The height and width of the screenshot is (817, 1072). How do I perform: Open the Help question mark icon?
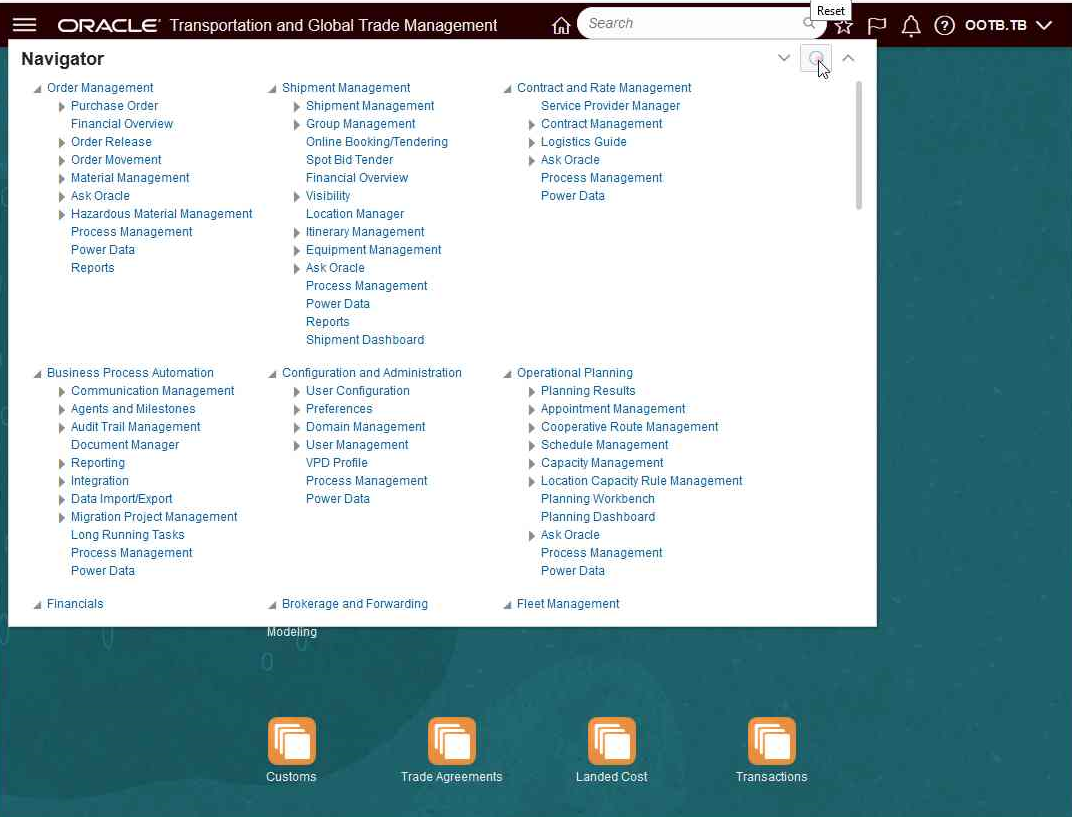944,26
